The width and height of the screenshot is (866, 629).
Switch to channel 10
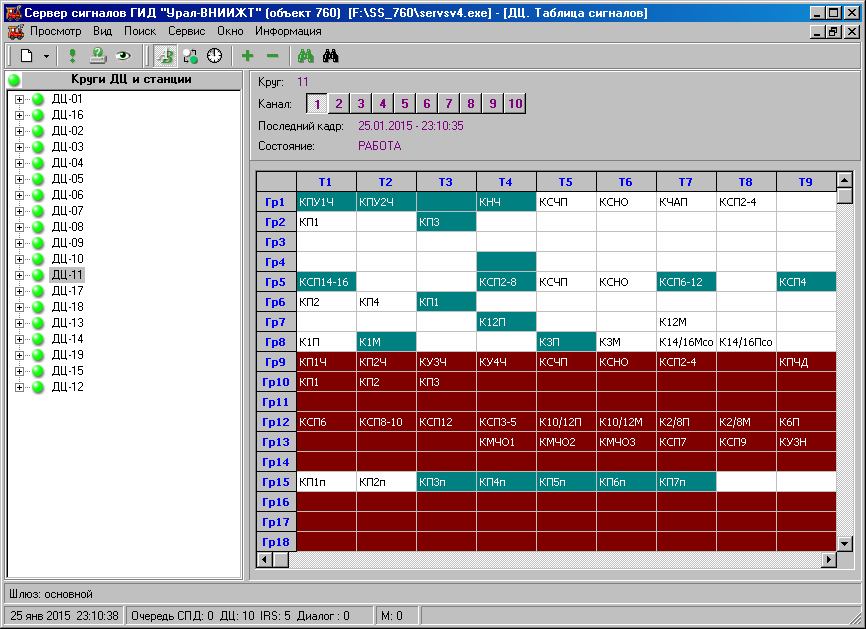(x=514, y=104)
